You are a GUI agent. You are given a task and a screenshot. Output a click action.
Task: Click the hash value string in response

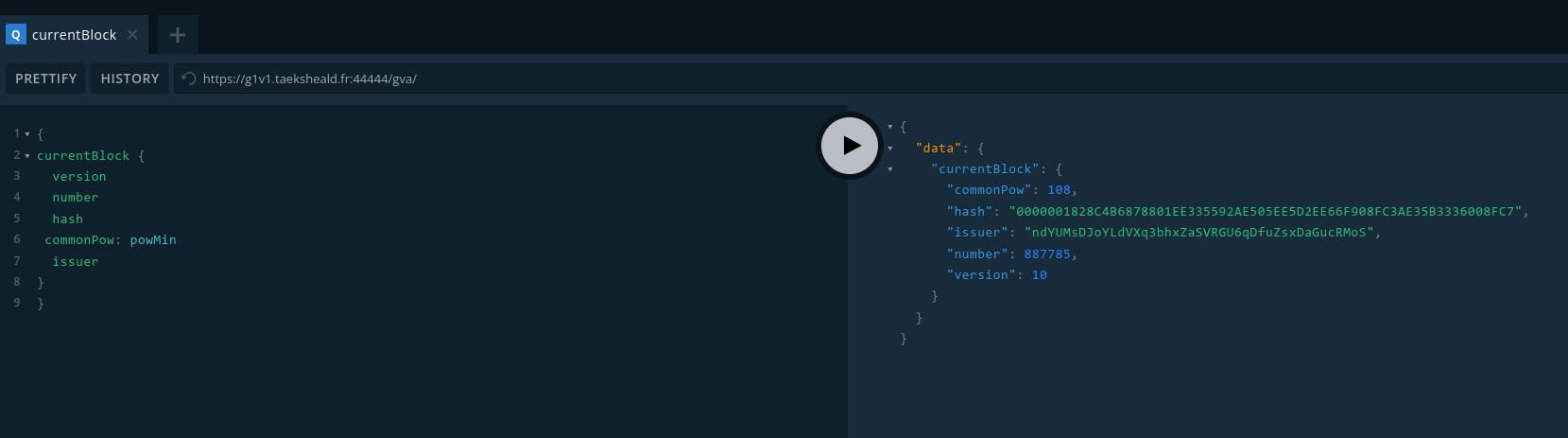[x=1265, y=212]
